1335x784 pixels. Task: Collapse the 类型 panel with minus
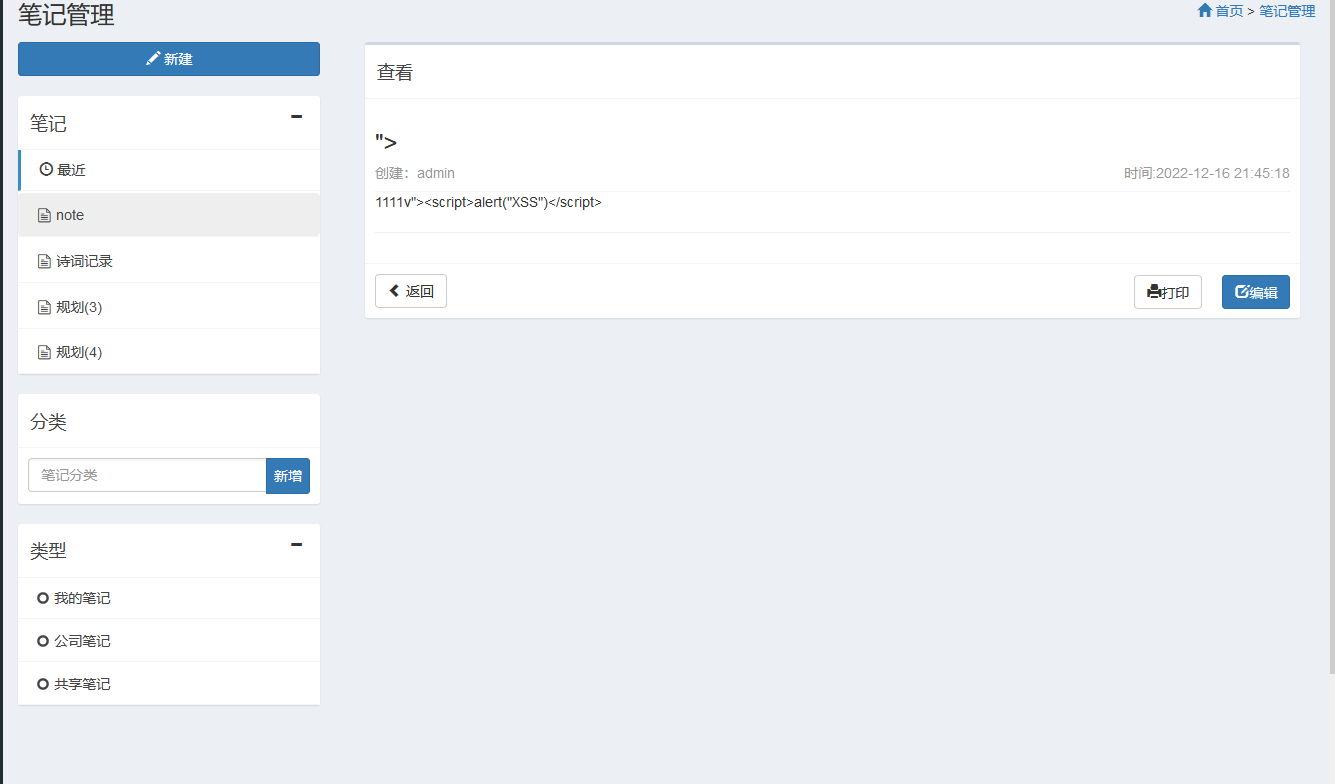tap(296, 544)
